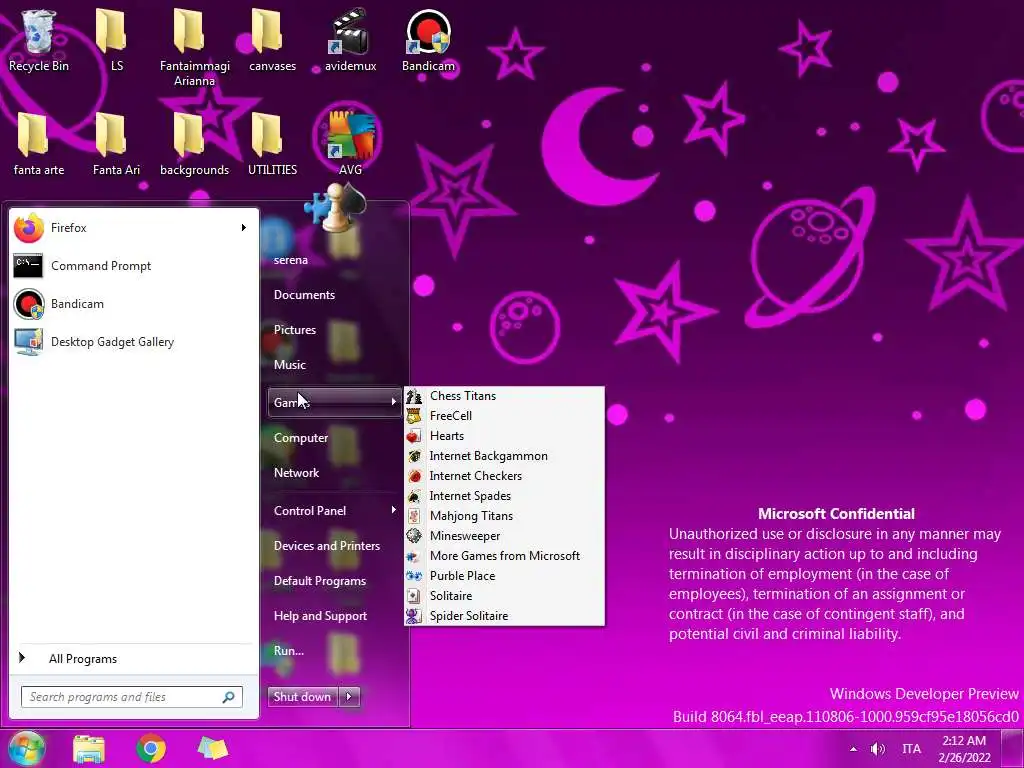Open Documents from Start menu
1024x768 pixels.
pyautogui.click(x=304, y=295)
